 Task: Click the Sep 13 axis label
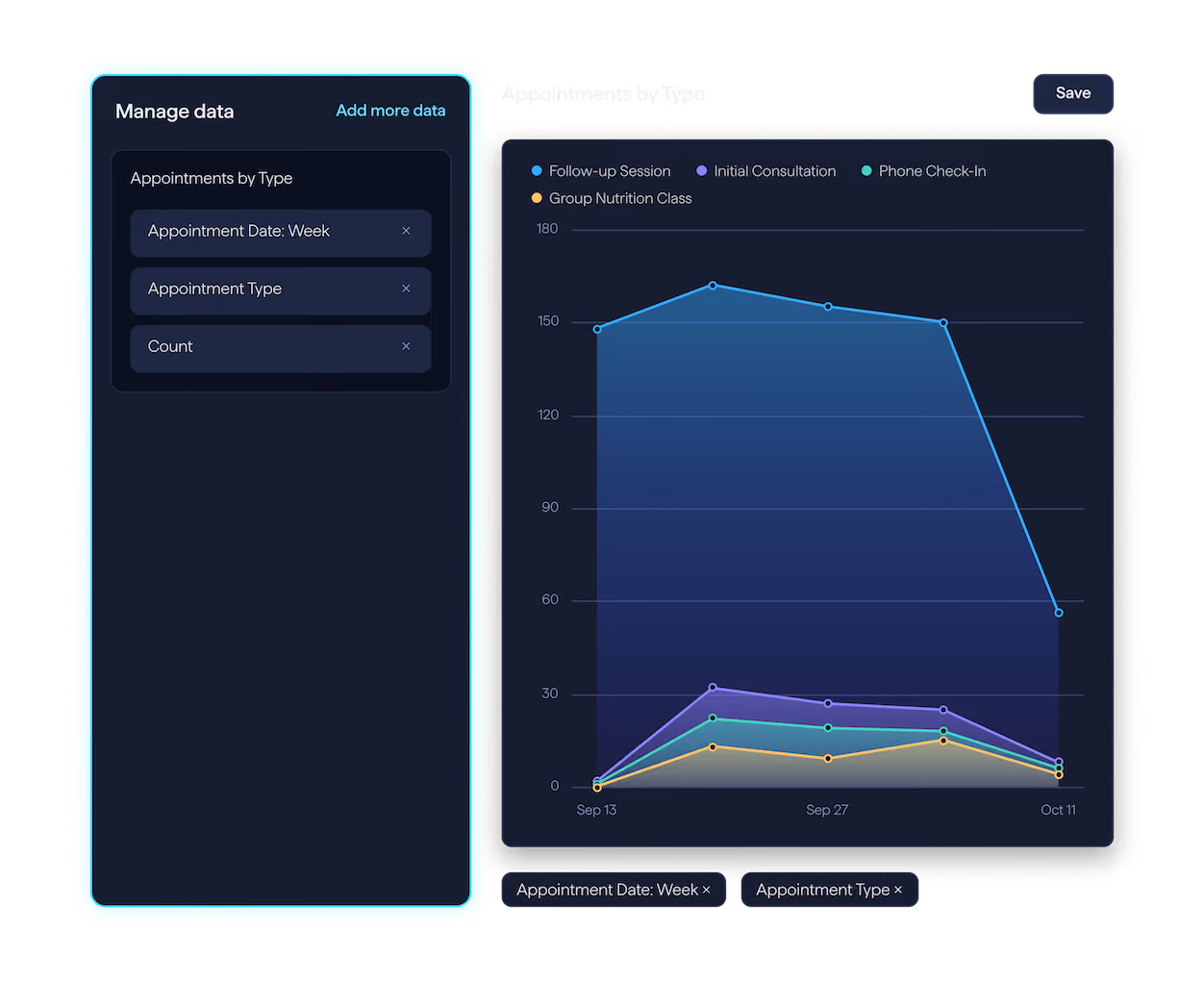(596, 810)
